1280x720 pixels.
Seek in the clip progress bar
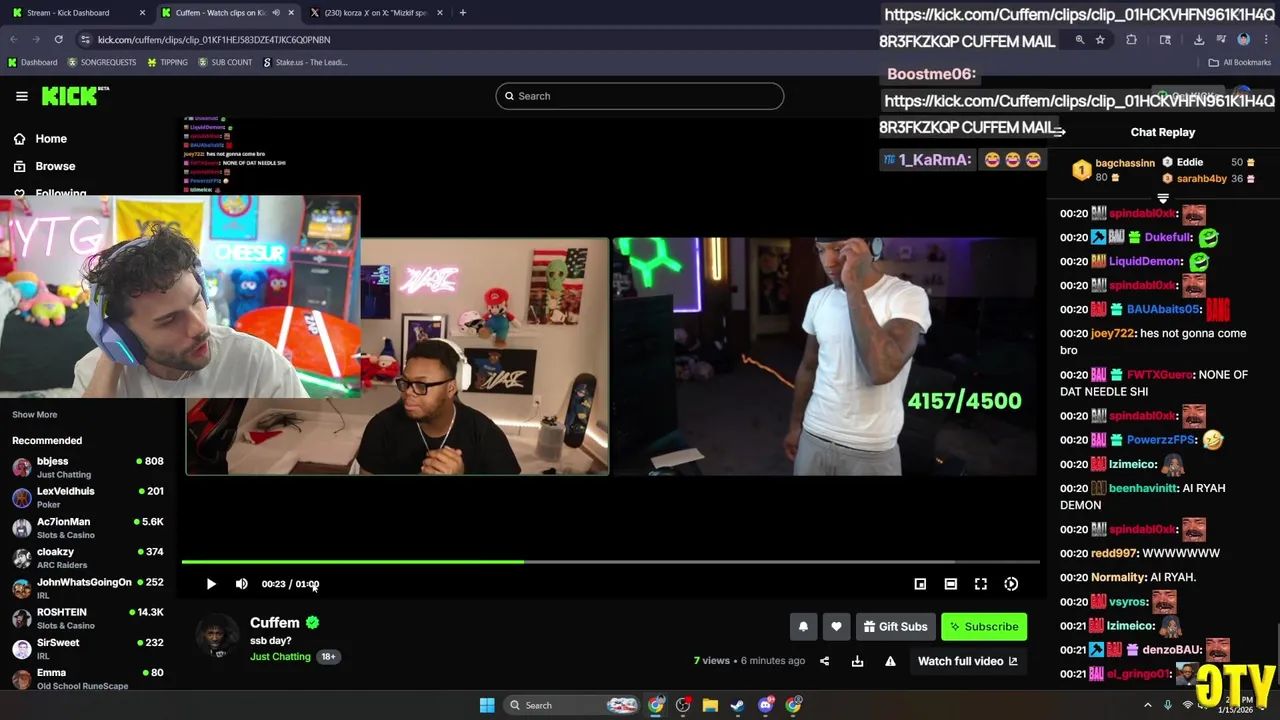pos(610,562)
